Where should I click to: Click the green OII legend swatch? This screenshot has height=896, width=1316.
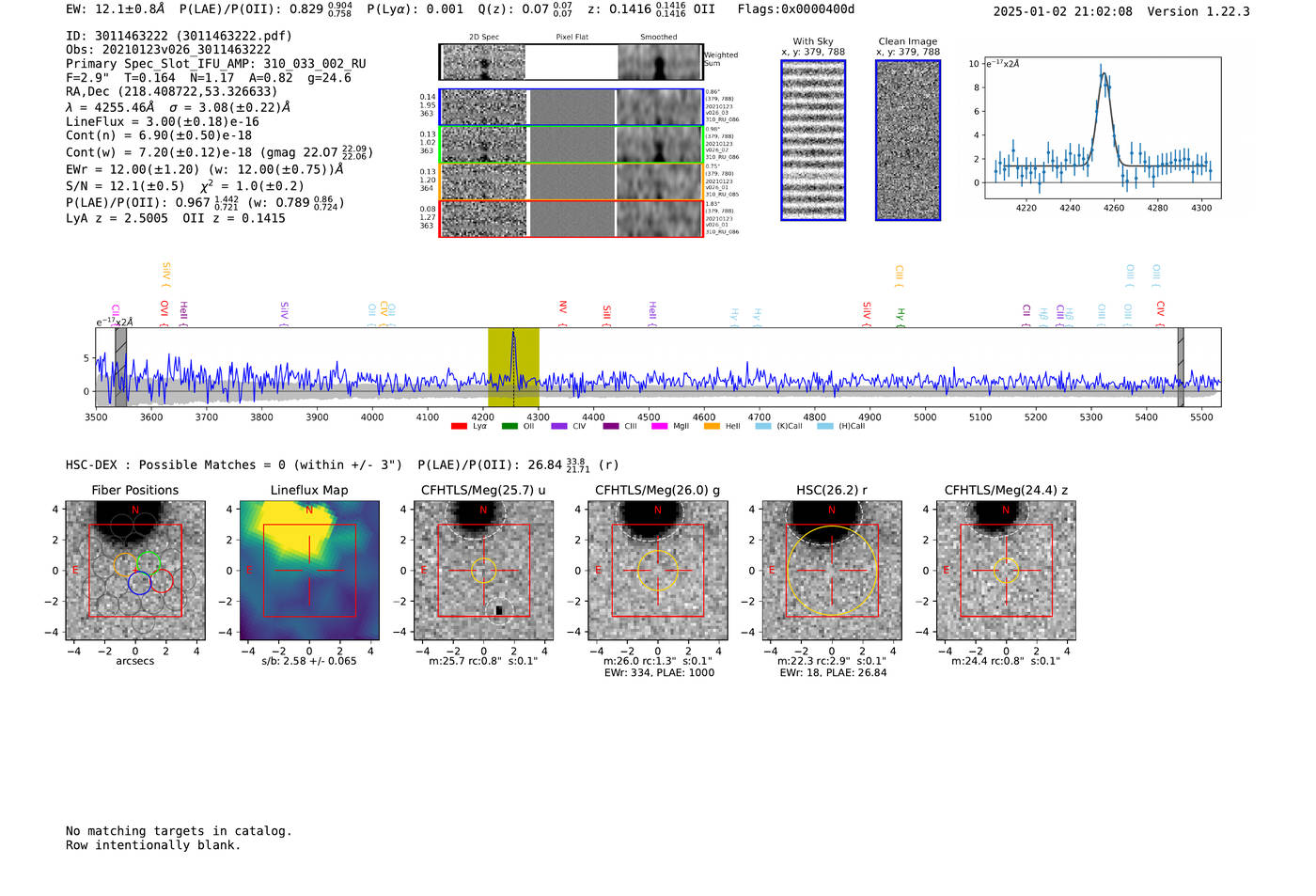click(x=509, y=426)
